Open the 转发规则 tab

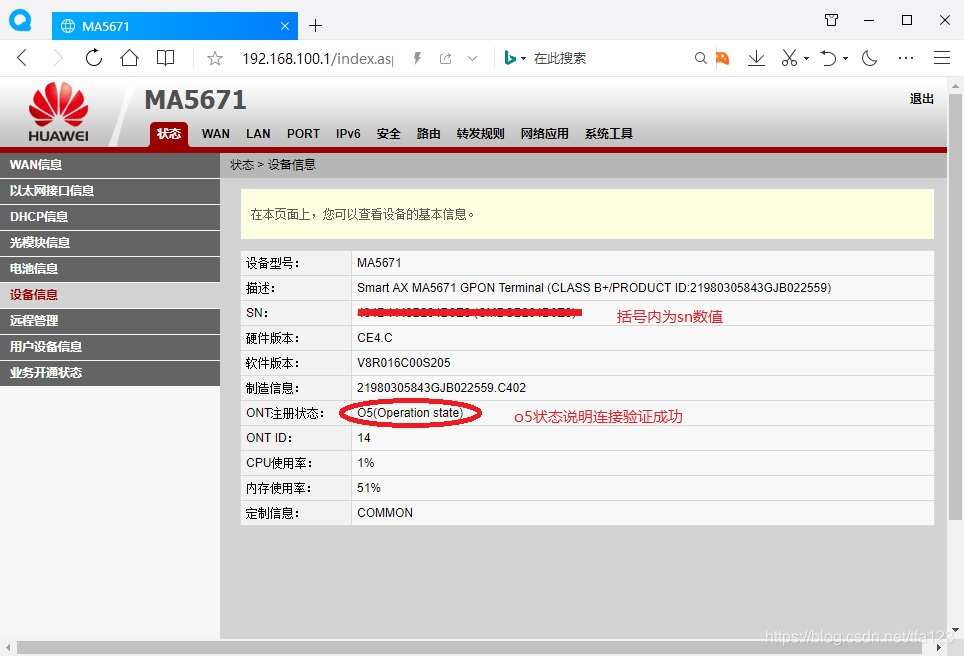(x=480, y=133)
